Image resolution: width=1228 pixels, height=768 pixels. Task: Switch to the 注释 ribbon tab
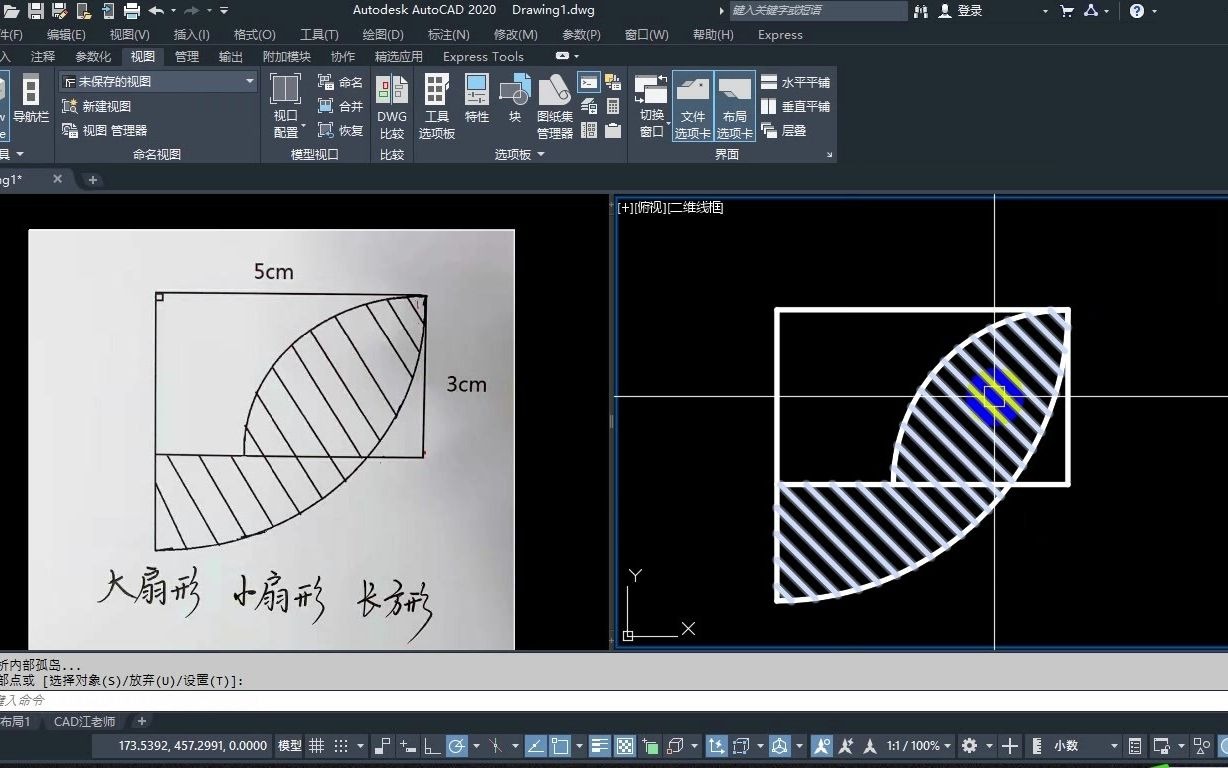tap(41, 56)
